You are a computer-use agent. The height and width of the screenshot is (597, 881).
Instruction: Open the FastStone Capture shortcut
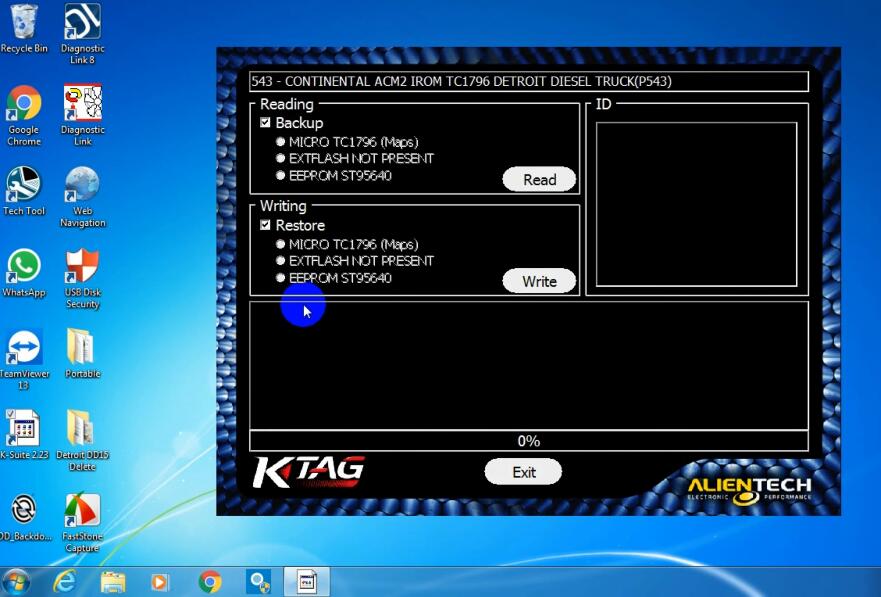tap(82, 522)
